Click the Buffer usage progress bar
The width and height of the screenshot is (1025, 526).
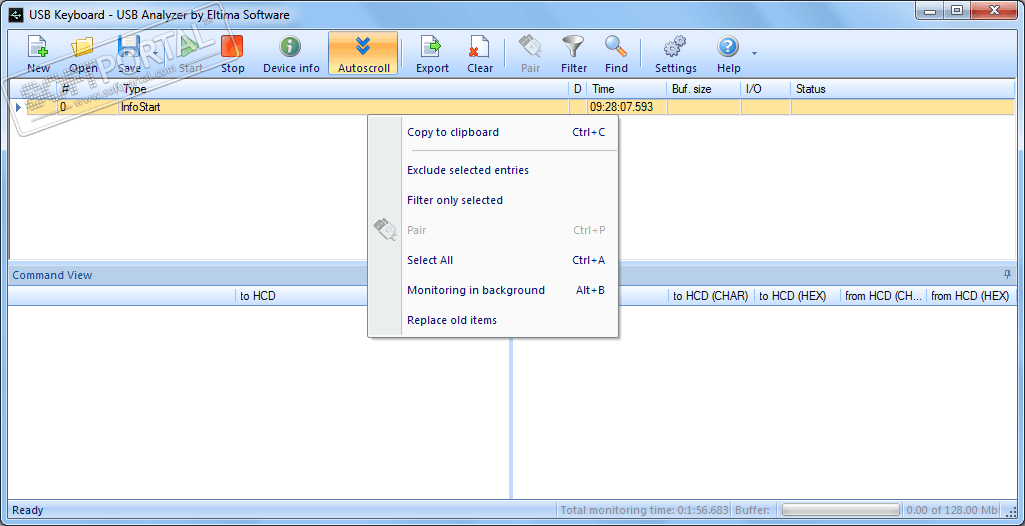842,510
